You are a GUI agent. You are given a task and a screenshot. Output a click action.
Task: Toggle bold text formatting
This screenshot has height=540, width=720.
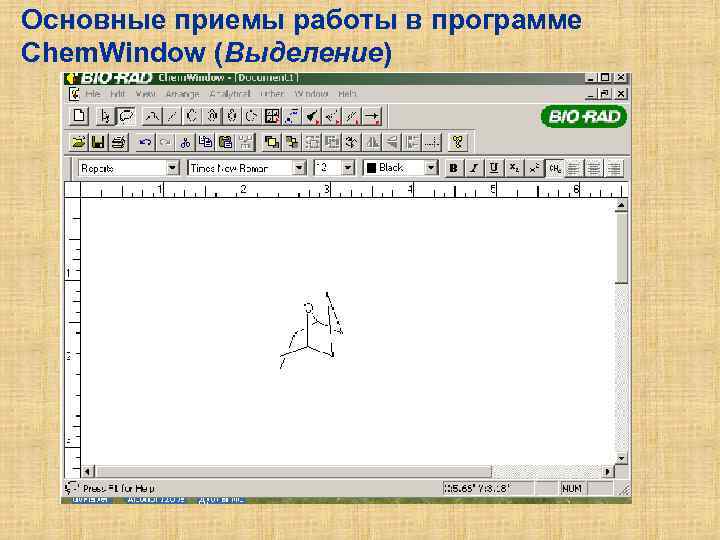(454, 168)
